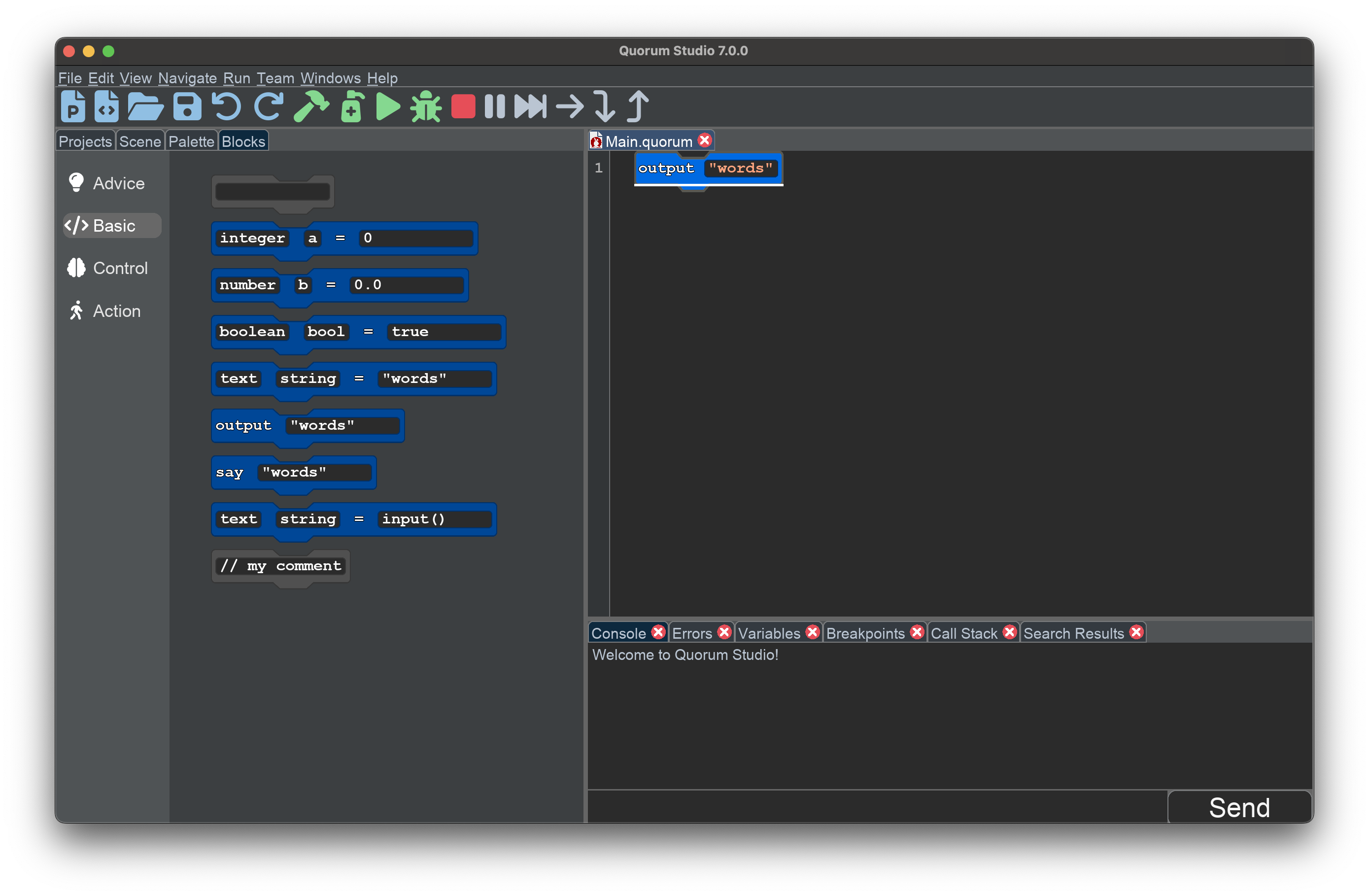Viewport: 1369px width, 896px height.
Task: Open the File menu
Action: [69, 78]
